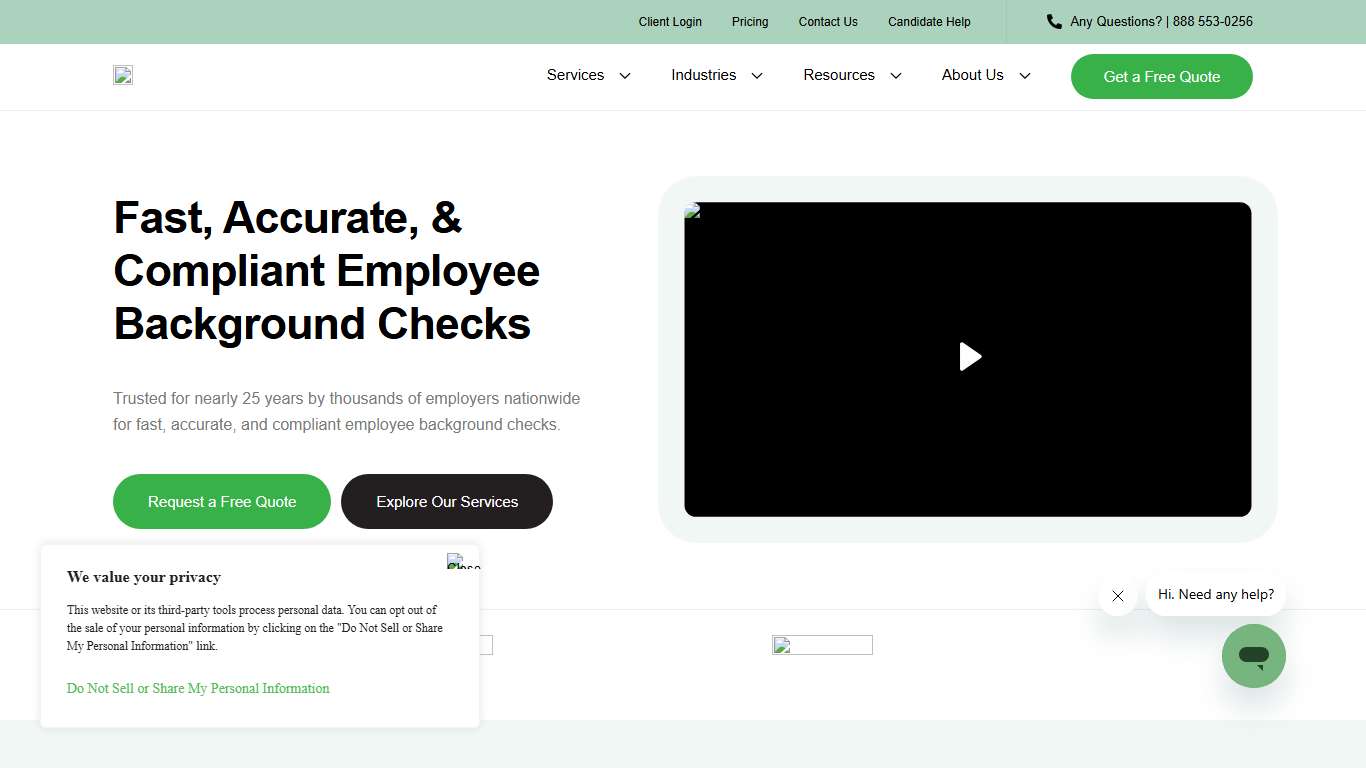
Task: Open Do Not Sell or Share My Personal Information
Action: coord(197,688)
